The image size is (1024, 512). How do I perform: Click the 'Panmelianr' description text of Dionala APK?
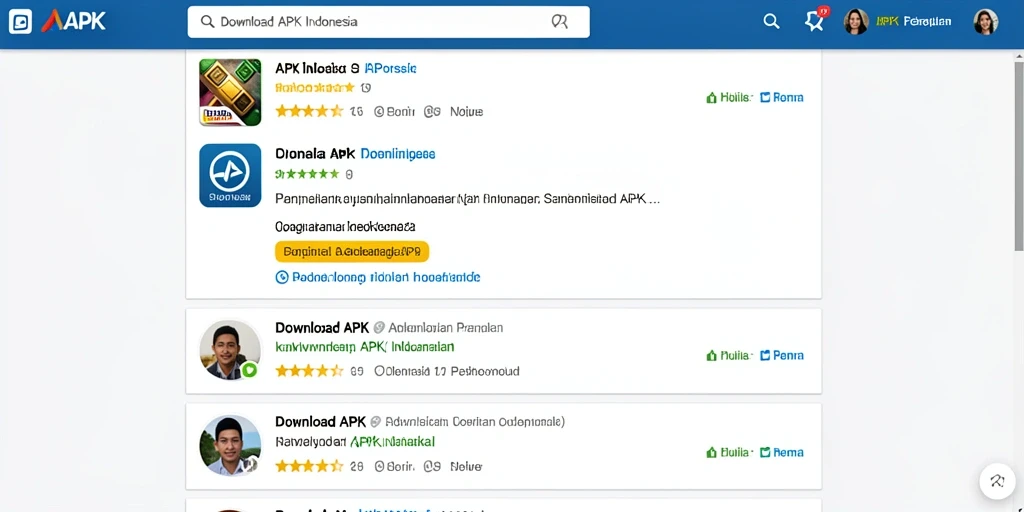(468, 199)
